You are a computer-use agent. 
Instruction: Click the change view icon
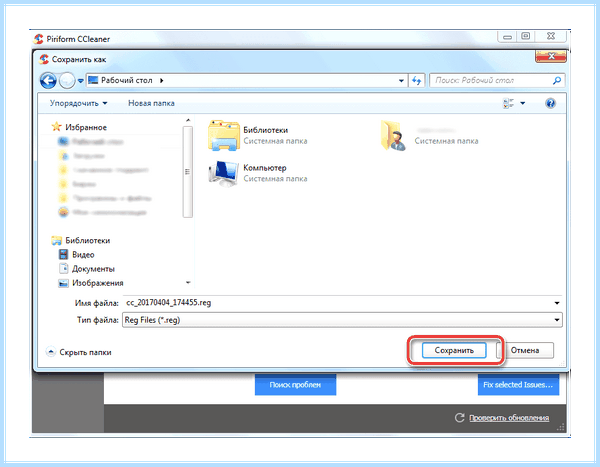[508, 103]
